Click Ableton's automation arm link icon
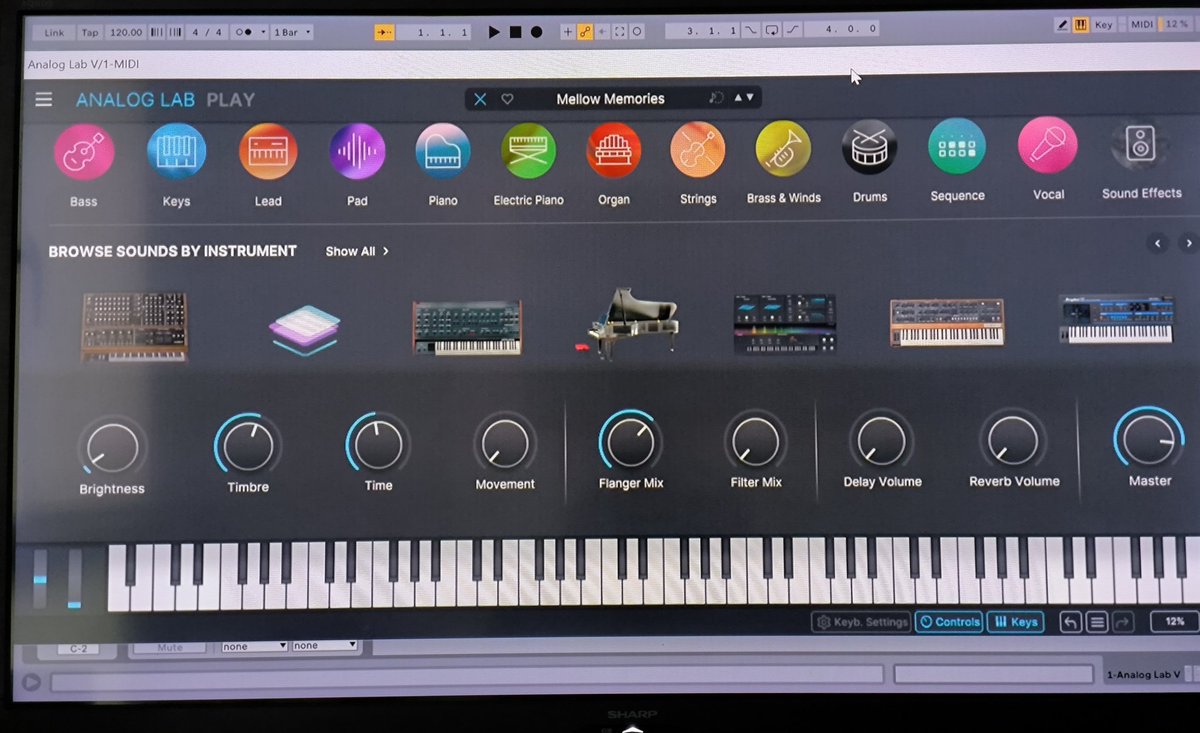1200x733 pixels. pos(585,32)
